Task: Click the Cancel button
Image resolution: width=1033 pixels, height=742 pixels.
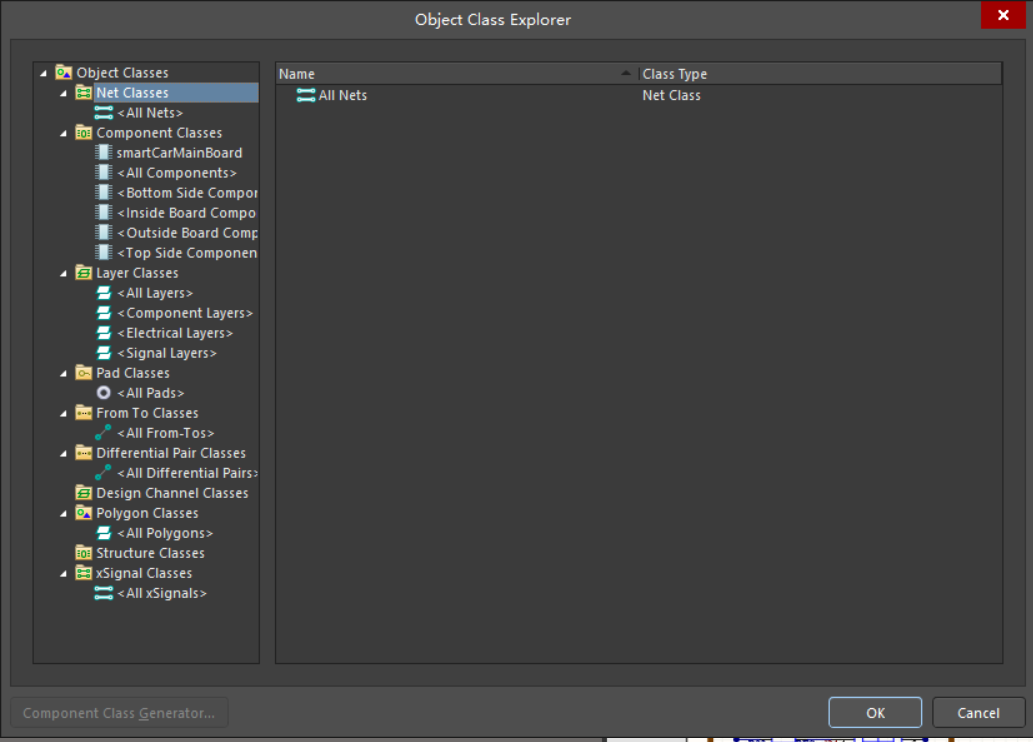Action: [978, 712]
